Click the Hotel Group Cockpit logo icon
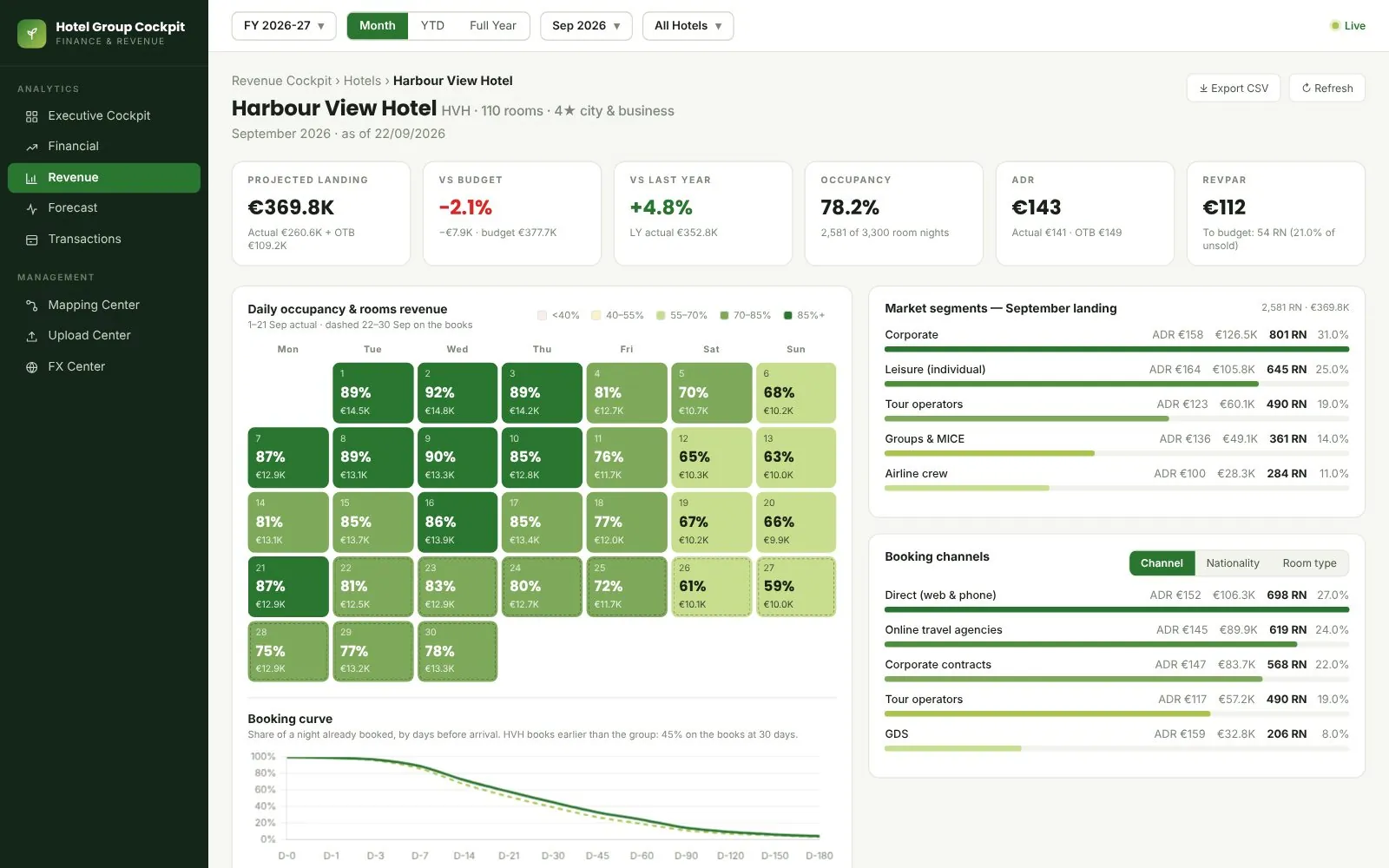The height and width of the screenshot is (868, 1389). (x=32, y=34)
